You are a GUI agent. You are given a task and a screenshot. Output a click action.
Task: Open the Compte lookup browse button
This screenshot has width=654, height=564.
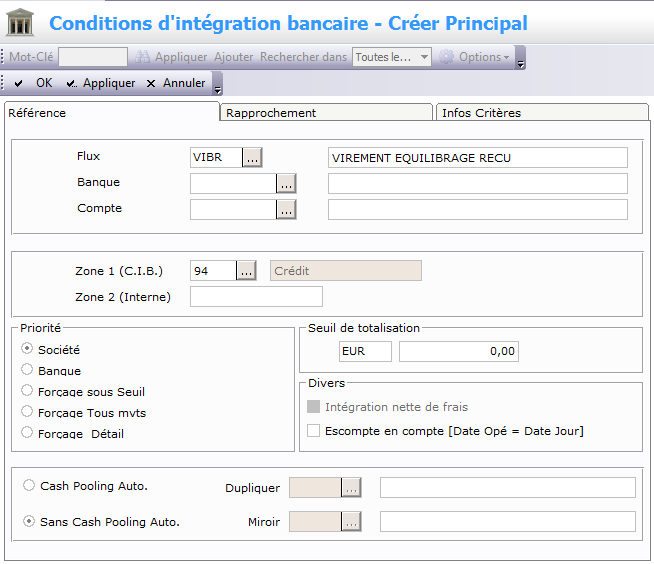pos(286,209)
